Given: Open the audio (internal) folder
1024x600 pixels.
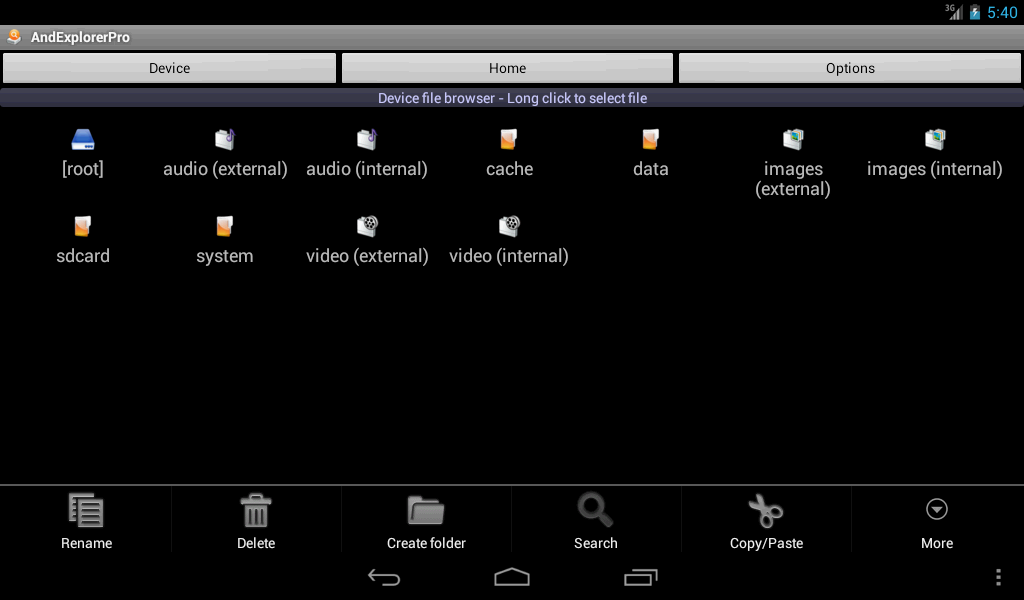Looking at the screenshot, I should (367, 140).
